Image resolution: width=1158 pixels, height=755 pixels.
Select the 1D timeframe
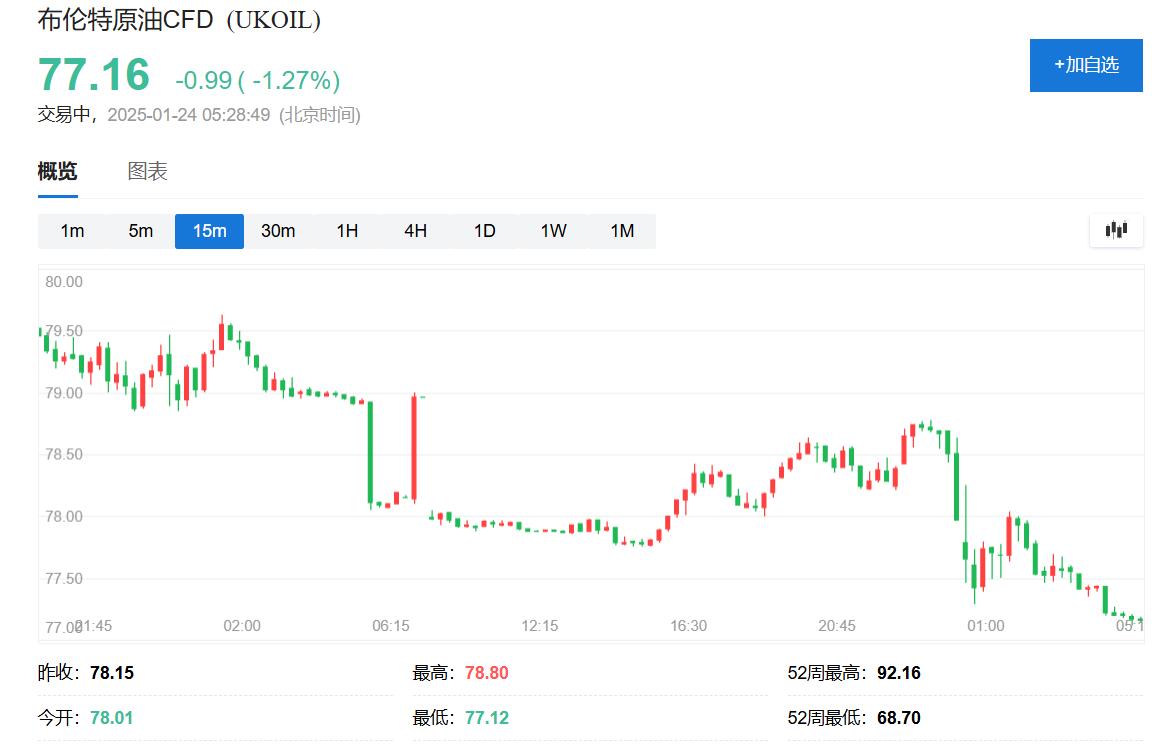484,231
